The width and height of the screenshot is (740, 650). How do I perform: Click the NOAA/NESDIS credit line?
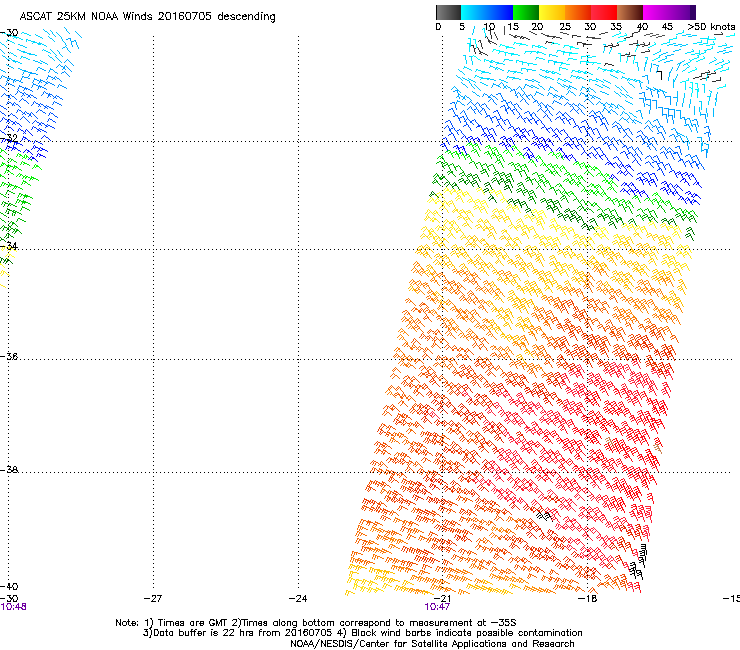pyautogui.click(x=432, y=644)
